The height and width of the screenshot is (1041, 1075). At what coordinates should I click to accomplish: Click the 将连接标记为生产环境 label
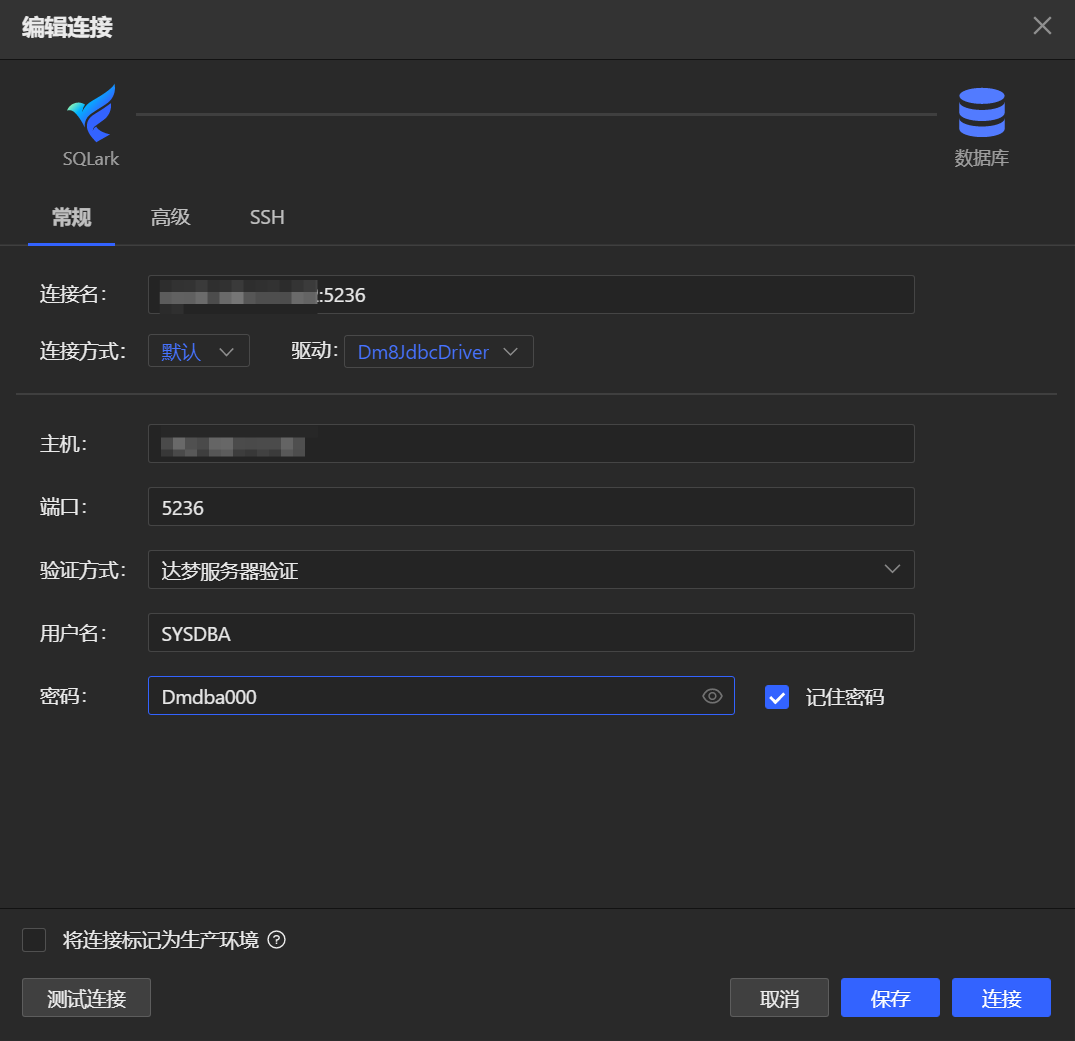click(x=161, y=940)
